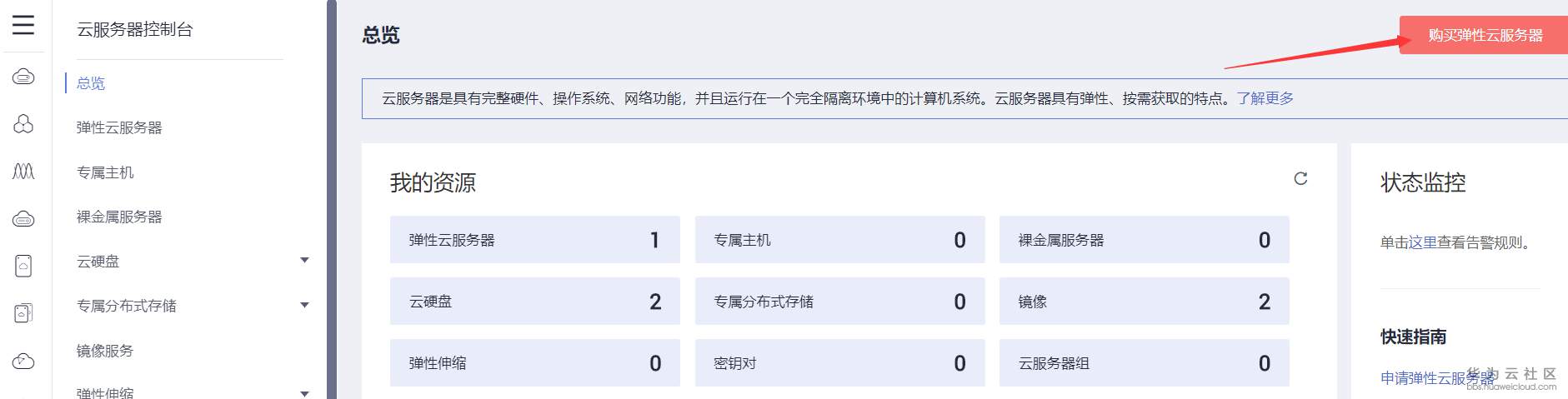
Task: Click the top cloud server rail icon
Action: pyautogui.click(x=23, y=77)
